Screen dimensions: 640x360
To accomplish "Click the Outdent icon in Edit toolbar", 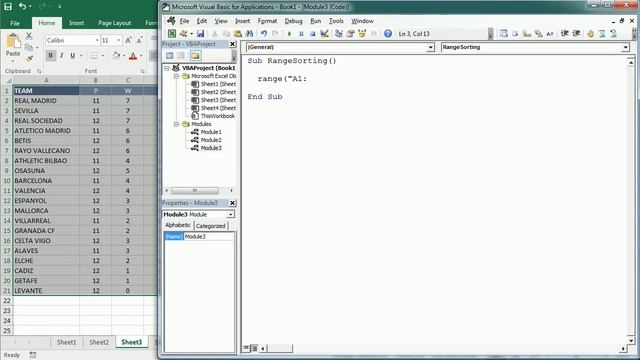I will coord(576,34).
